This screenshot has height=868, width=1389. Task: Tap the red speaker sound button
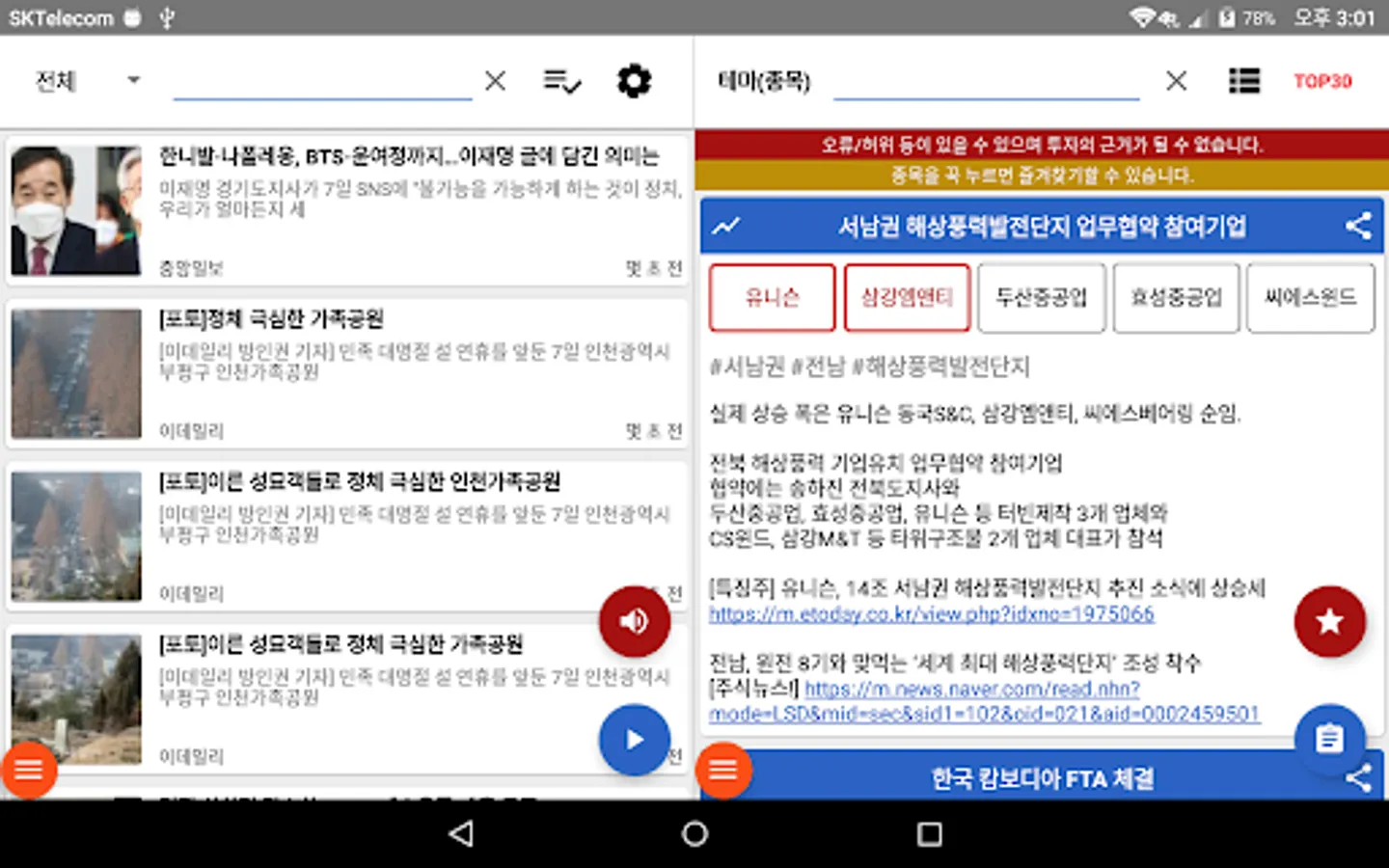(x=634, y=621)
